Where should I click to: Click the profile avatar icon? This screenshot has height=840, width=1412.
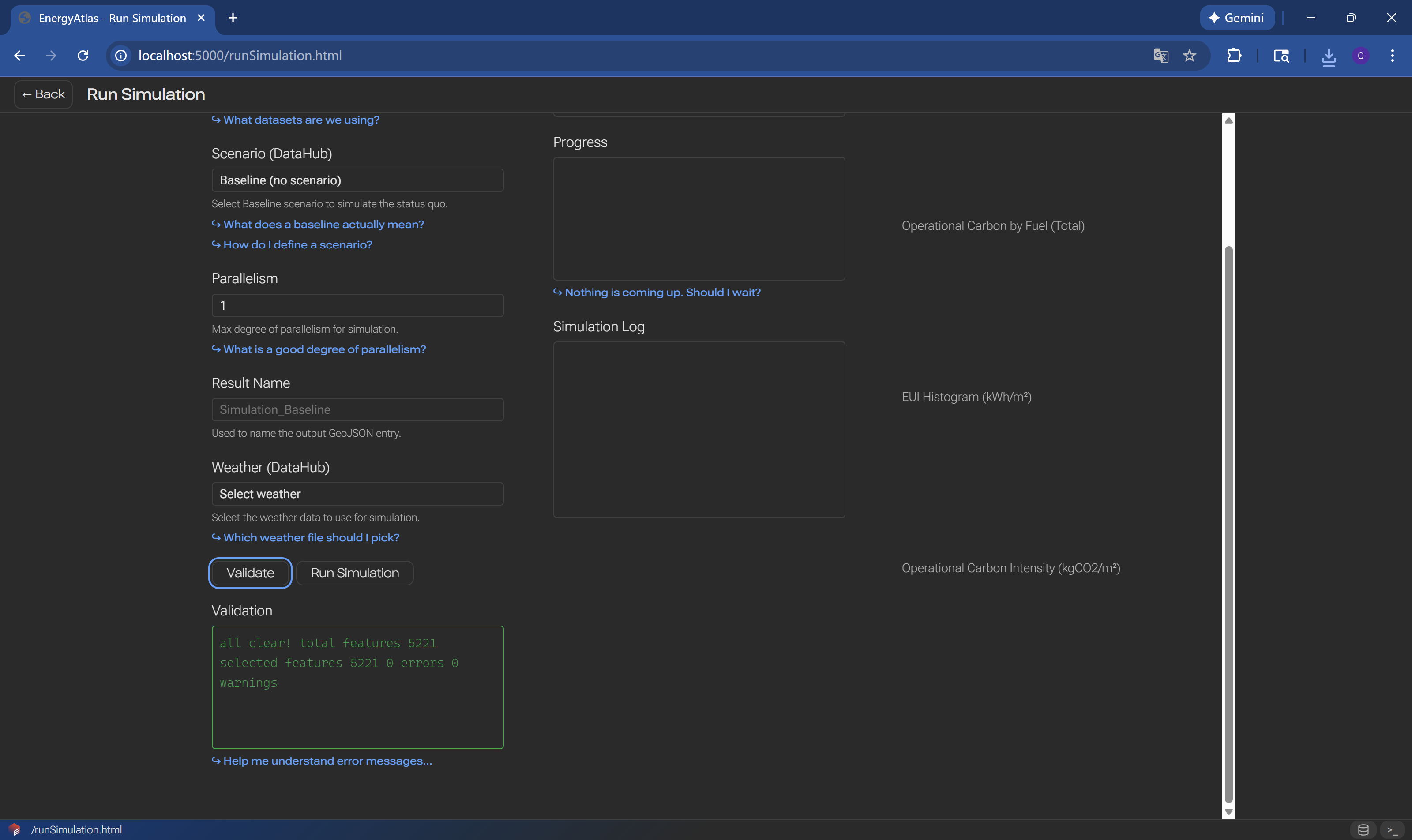1360,56
